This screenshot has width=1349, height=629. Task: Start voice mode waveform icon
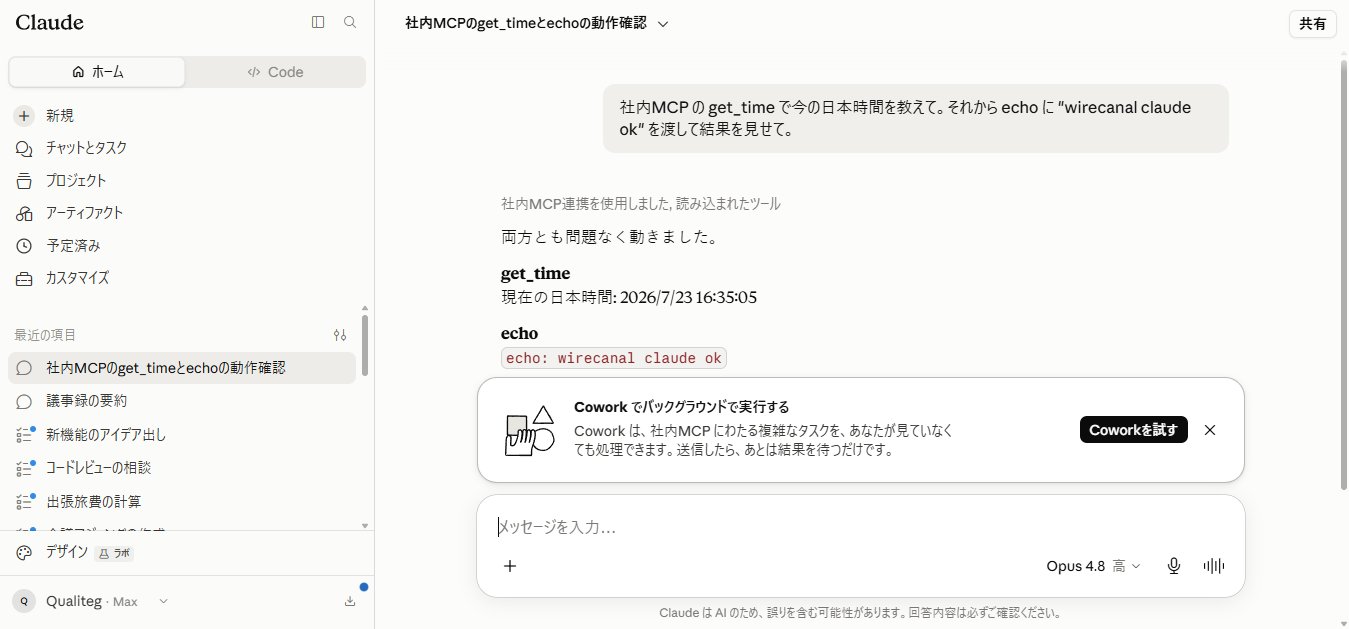coord(1214,566)
